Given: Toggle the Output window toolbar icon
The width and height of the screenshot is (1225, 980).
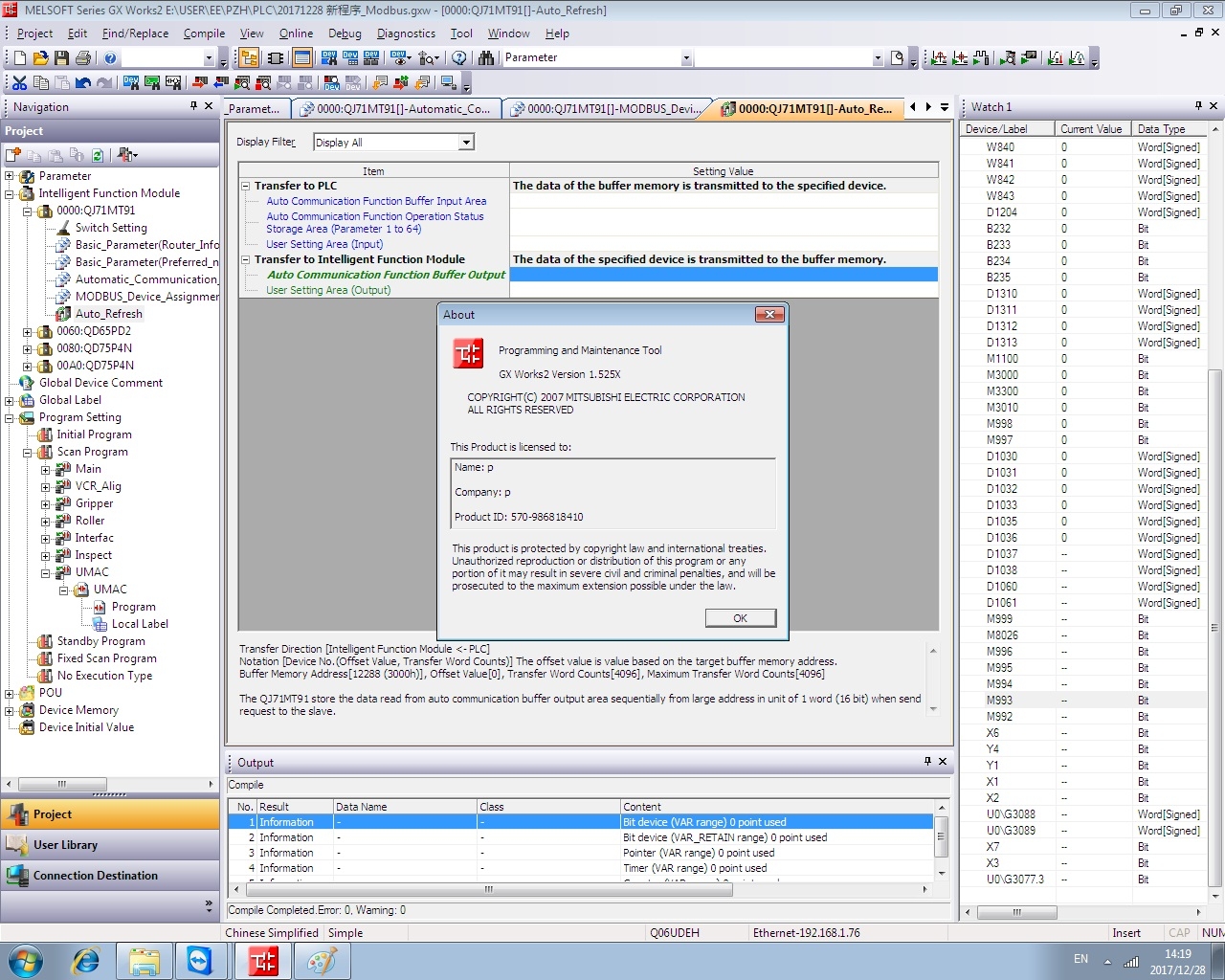Looking at the screenshot, I should [x=301, y=58].
